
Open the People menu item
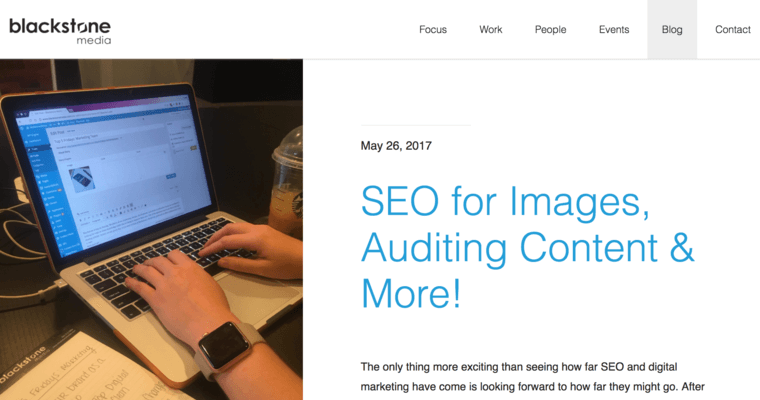tap(550, 30)
